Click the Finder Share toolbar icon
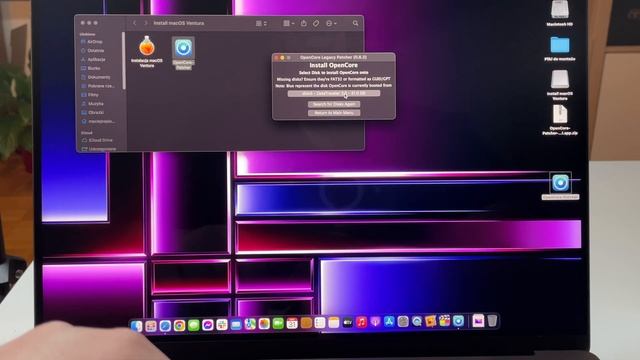Image resolution: width=640 pixels, height=360 pixels. pos(304,24)
